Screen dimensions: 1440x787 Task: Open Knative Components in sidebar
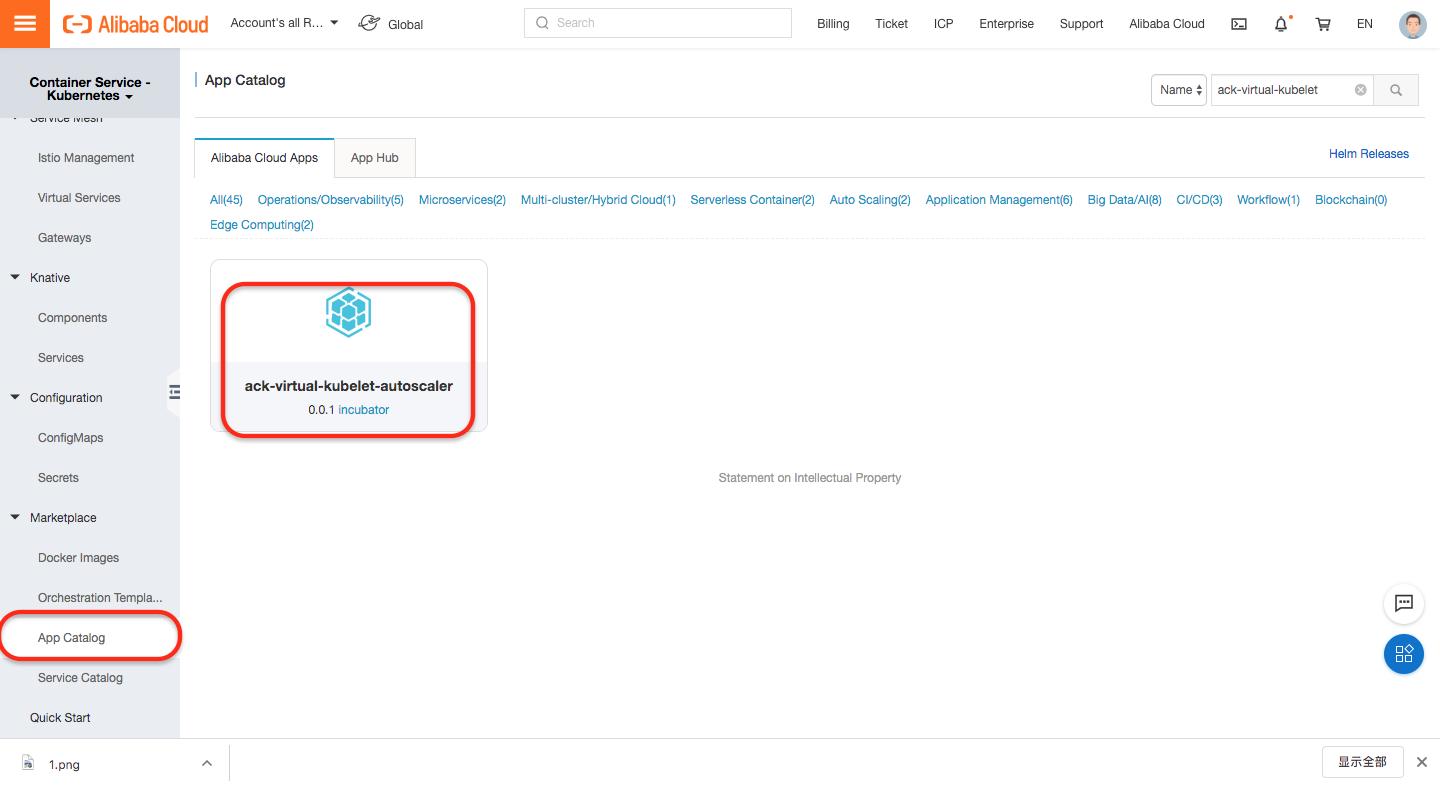tap(72, 318)
